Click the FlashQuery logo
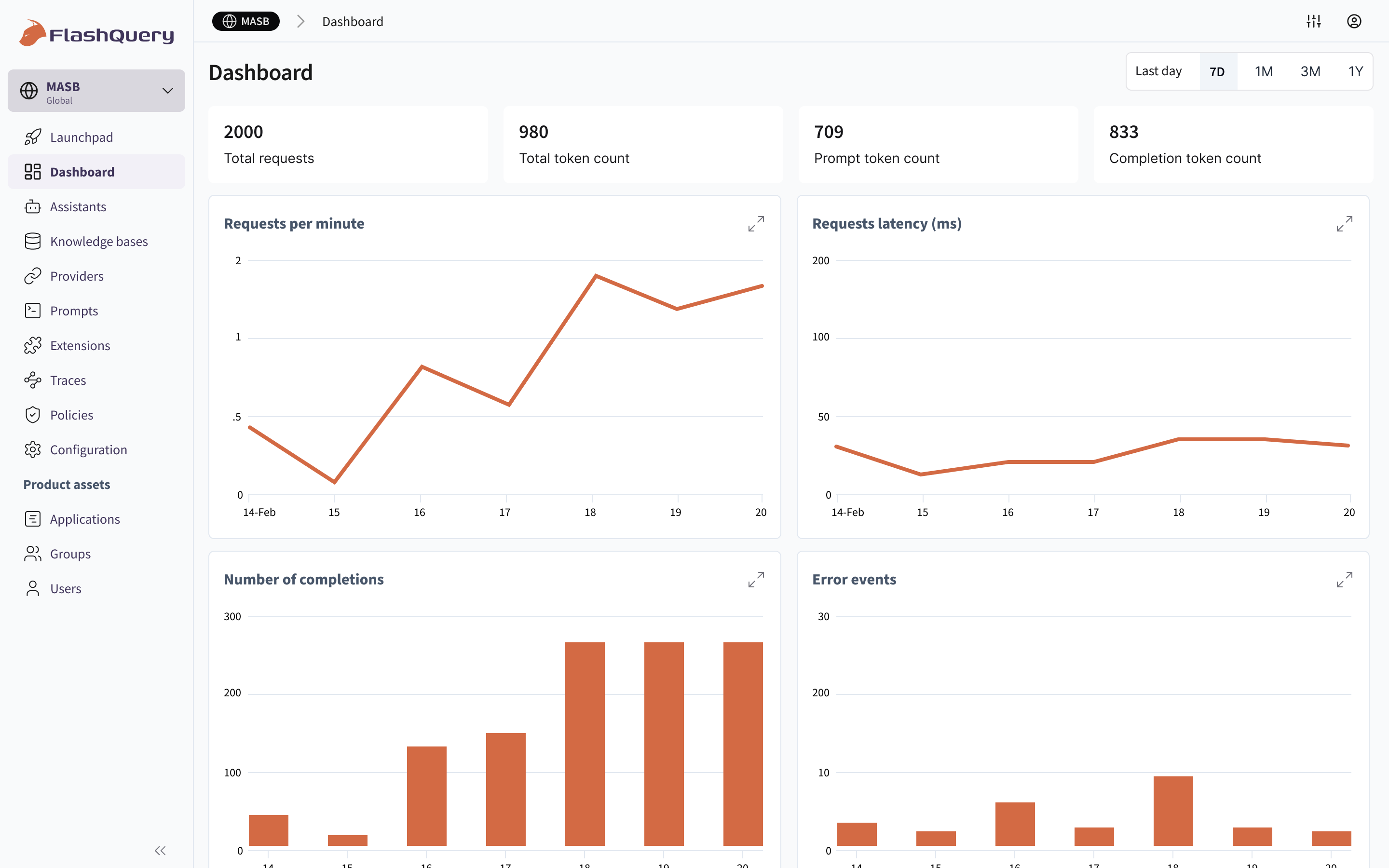Screen dimensions: 1389x868 point(96,34)
